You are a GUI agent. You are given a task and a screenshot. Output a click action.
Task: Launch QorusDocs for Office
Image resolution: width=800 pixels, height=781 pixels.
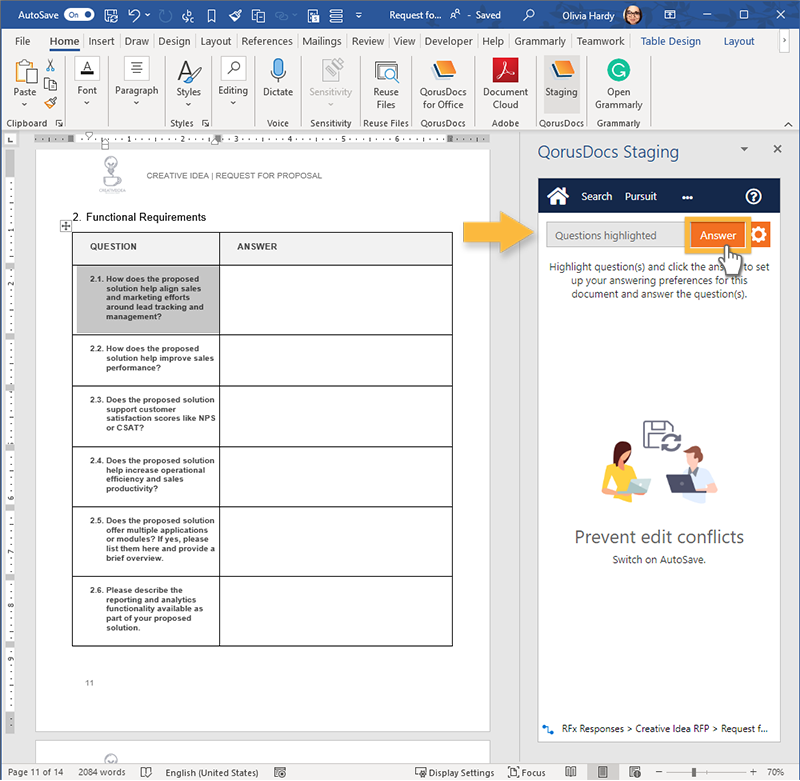pyautogui.click(x=443, y=84)
